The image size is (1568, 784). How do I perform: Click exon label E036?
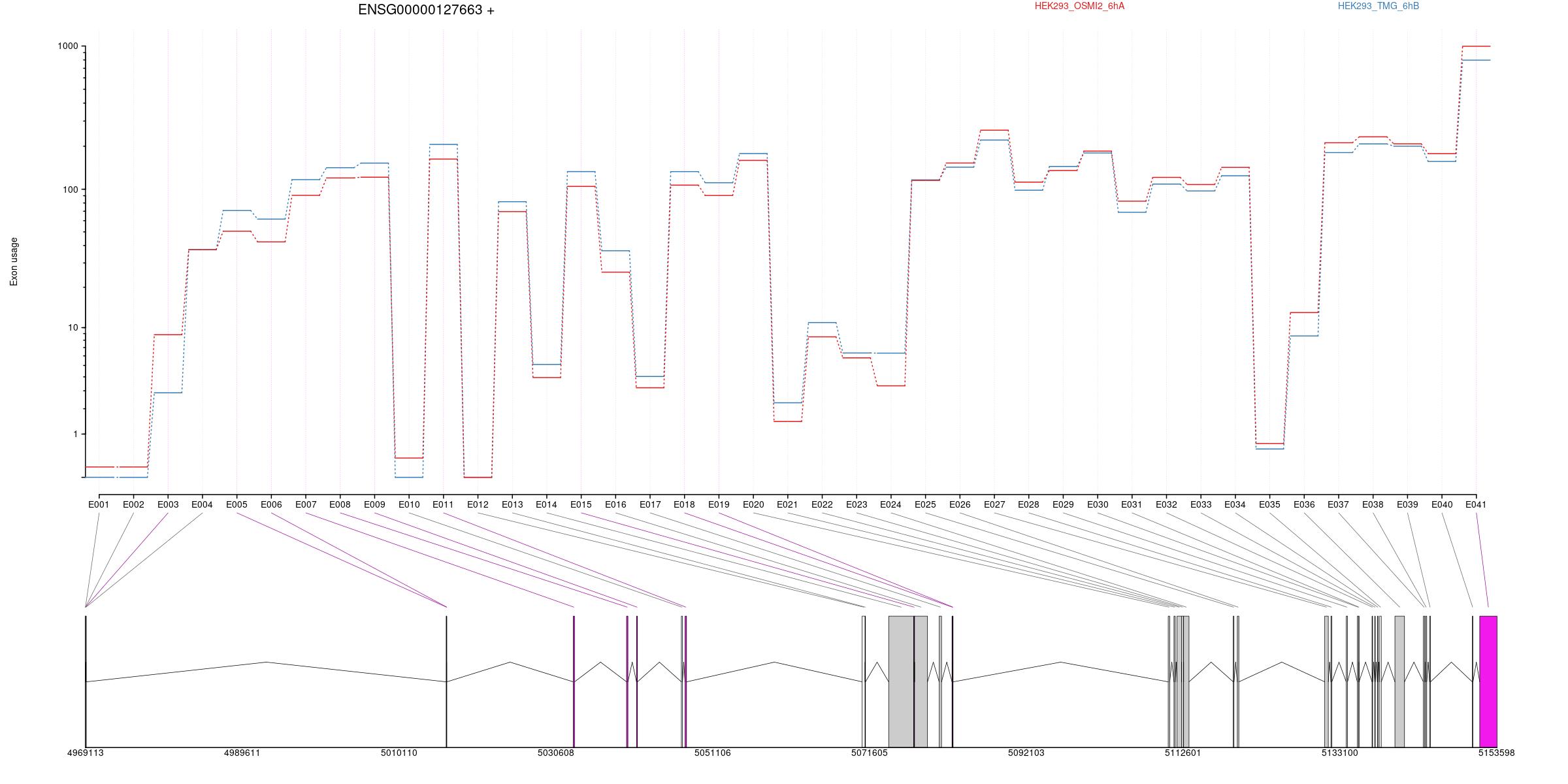pyautogui.click(x=1304, y=504)
